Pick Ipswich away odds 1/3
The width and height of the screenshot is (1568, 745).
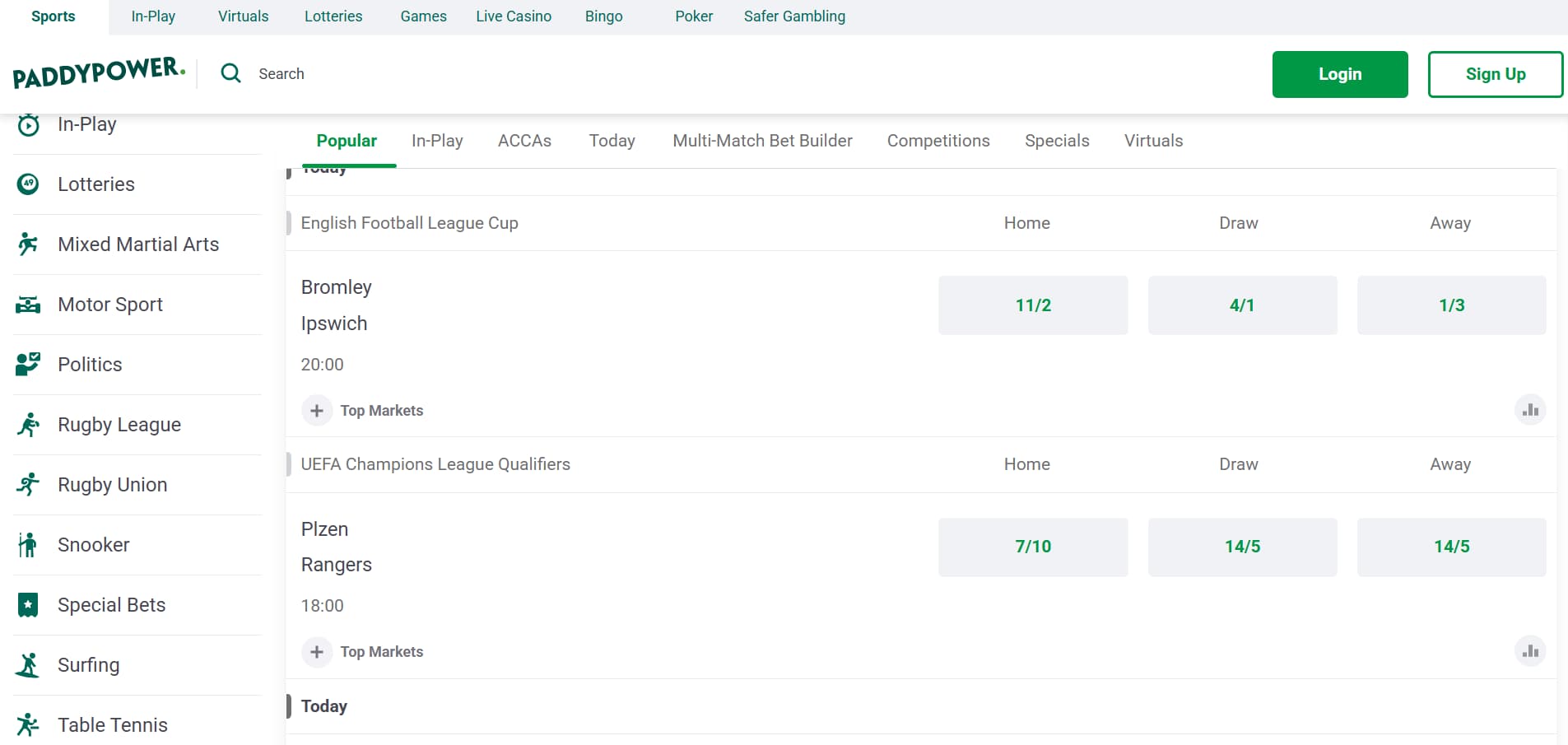tap(1451, 305)
